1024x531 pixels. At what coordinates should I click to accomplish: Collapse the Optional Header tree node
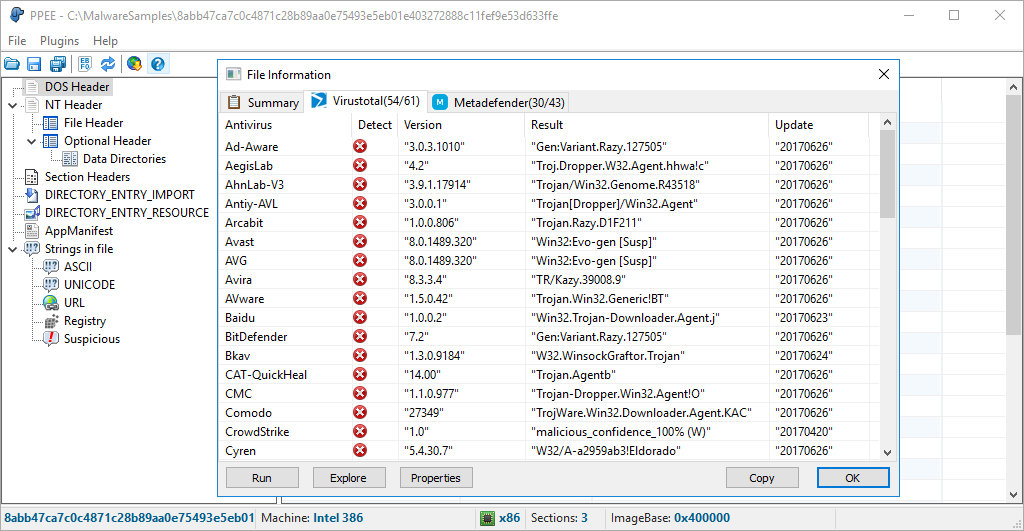[31, 141]
